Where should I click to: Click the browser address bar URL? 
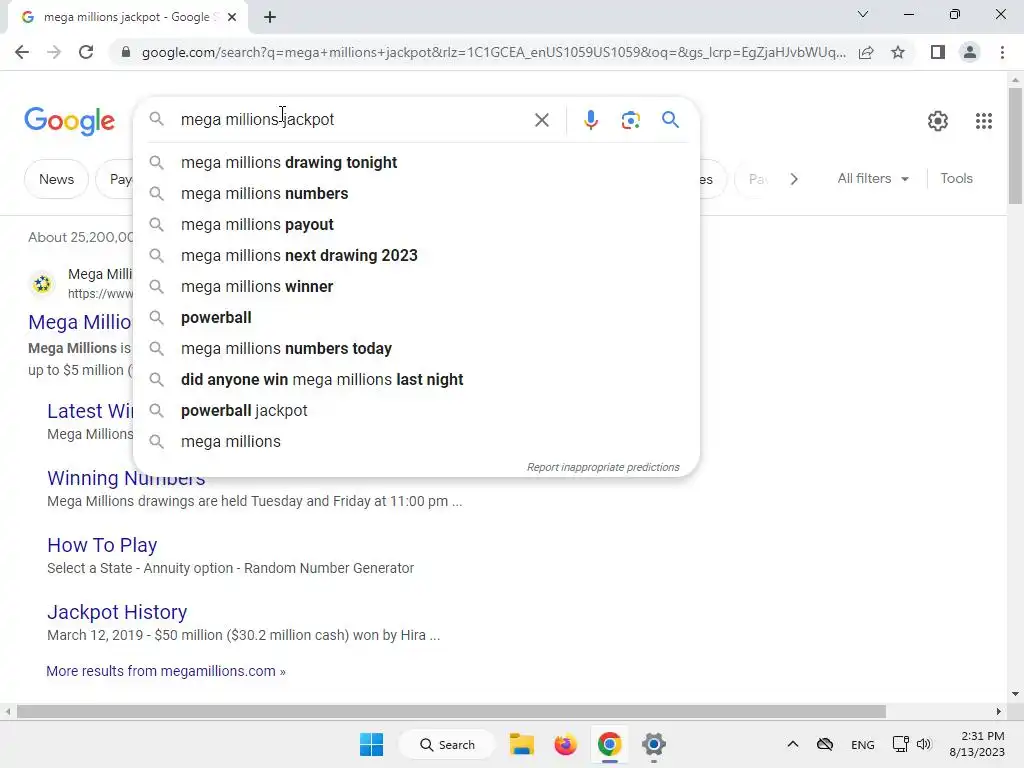coord(493,52)
